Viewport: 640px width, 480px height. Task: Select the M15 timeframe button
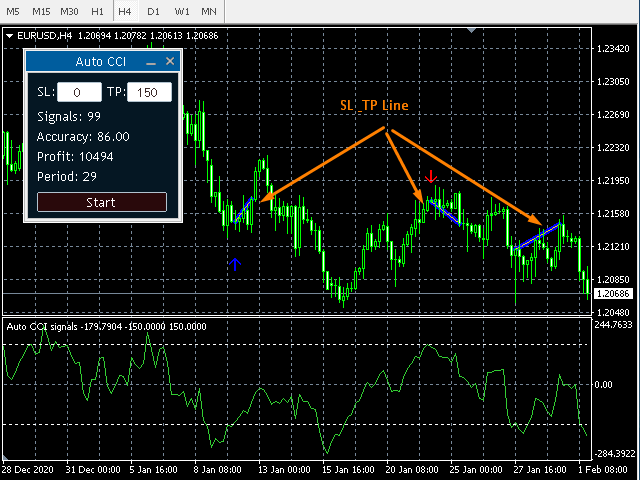(x=41, y=11)
